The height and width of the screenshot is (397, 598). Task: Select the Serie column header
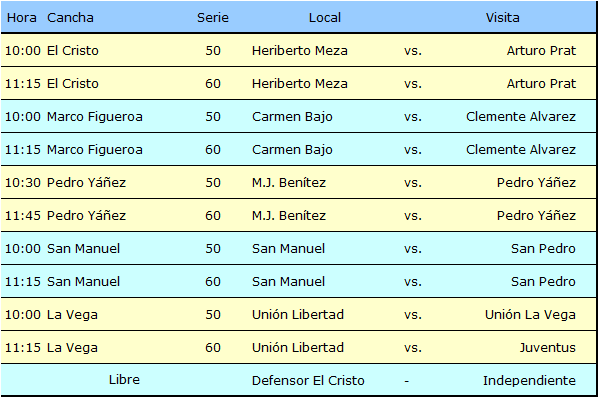[x=213, y=18]
